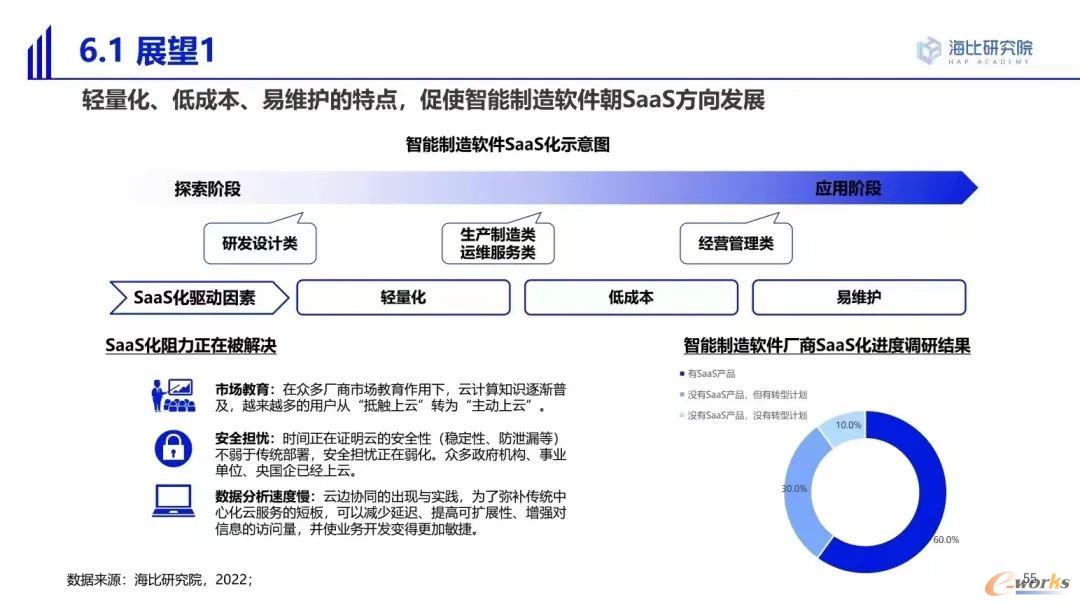This screenshot has width=1080, height=606.
Task: Click the laptop icon beside 数据分析速度慢
Action: (x=173, y=501)
